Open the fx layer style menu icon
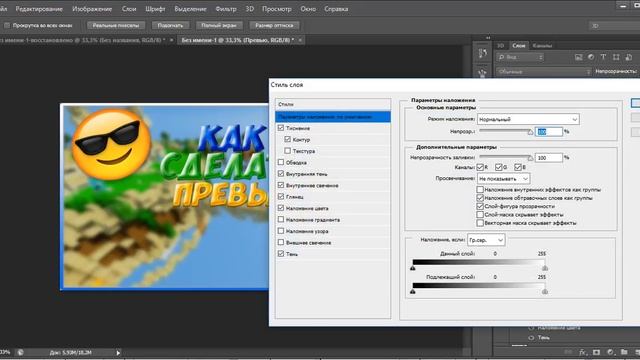 (x=582, y=352)
